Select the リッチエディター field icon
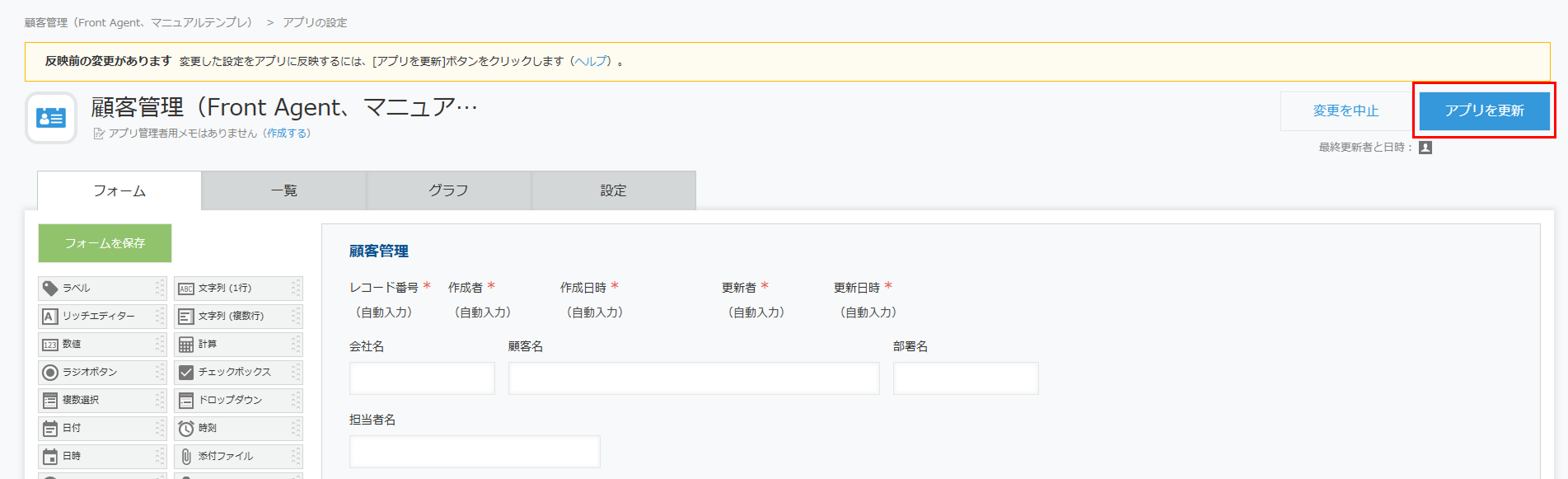The width and height of the screenshot is (1568, 479). pos(50,317)
